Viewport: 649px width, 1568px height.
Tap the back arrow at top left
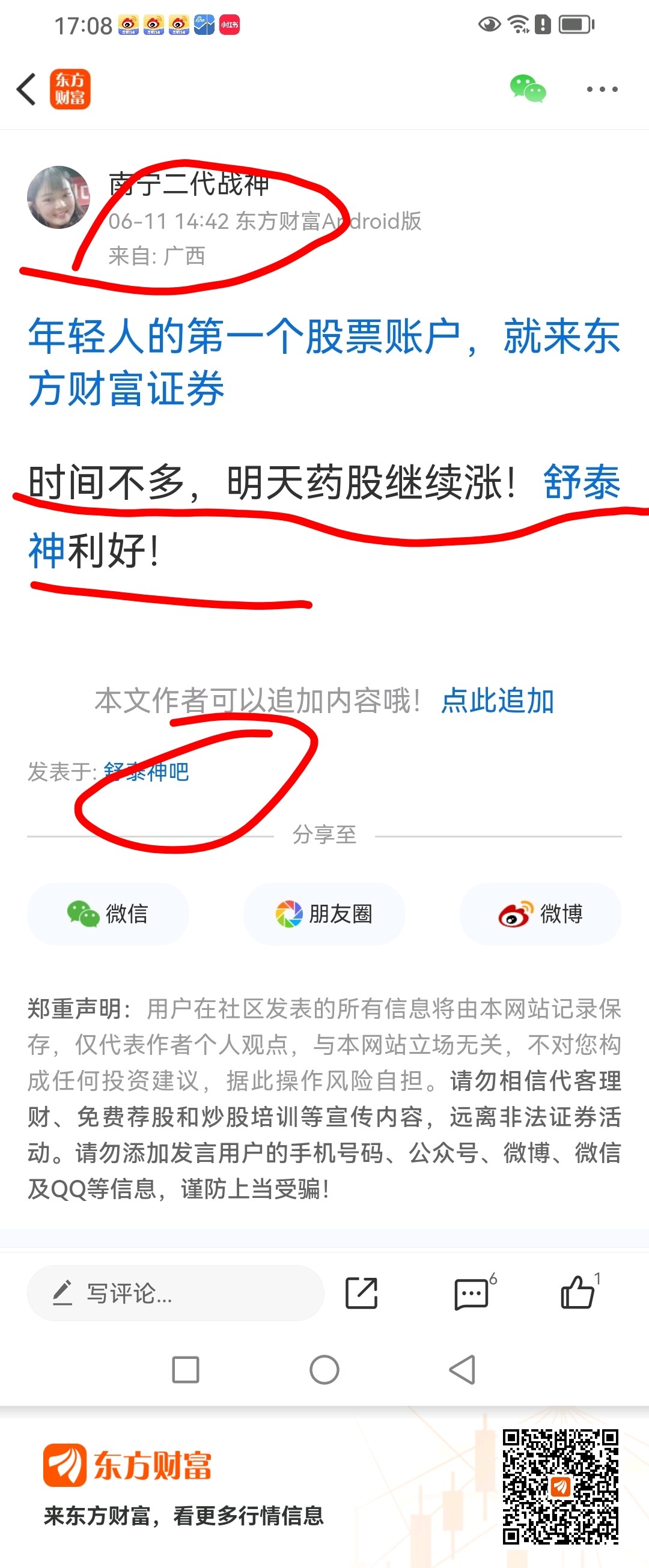26,90
